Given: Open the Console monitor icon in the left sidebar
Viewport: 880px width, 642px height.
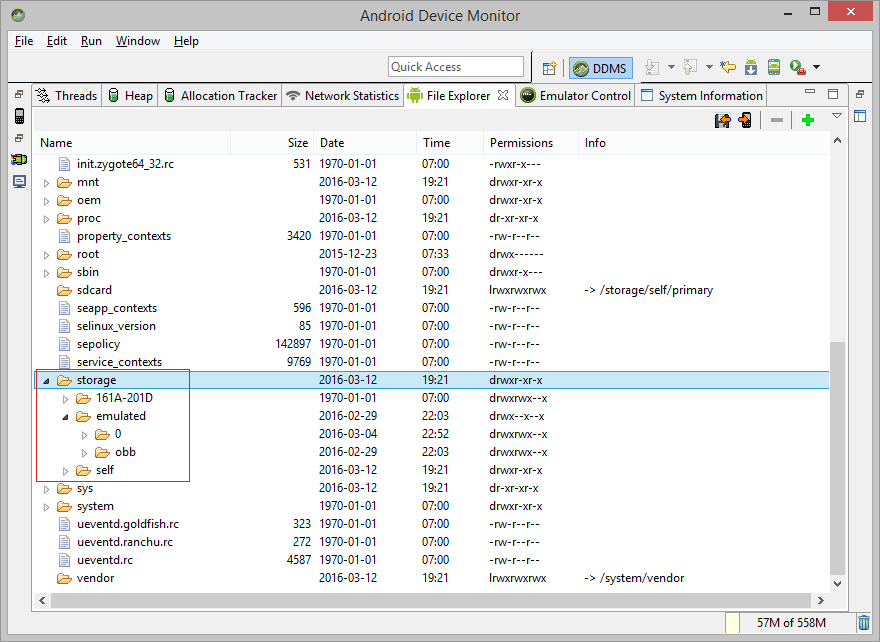Looking at the screenshot, I should pyautogui.click(x=19, y=182).
